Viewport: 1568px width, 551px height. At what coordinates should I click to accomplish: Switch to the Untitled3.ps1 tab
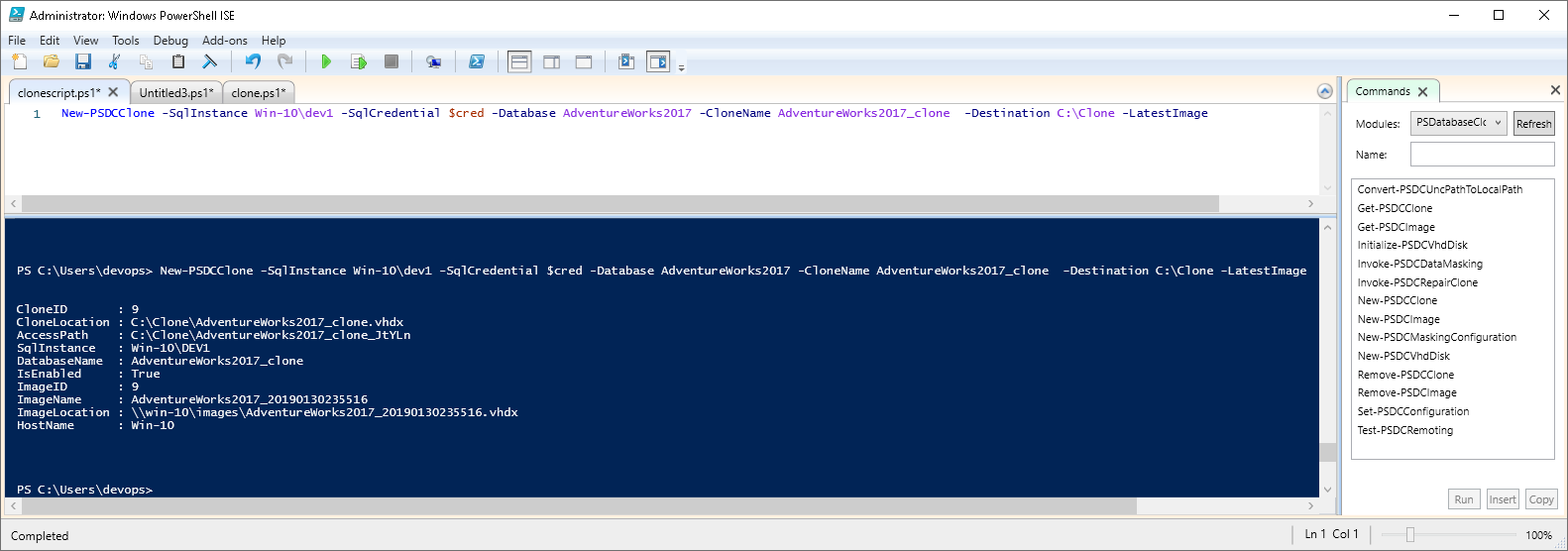tap(176, 92)
